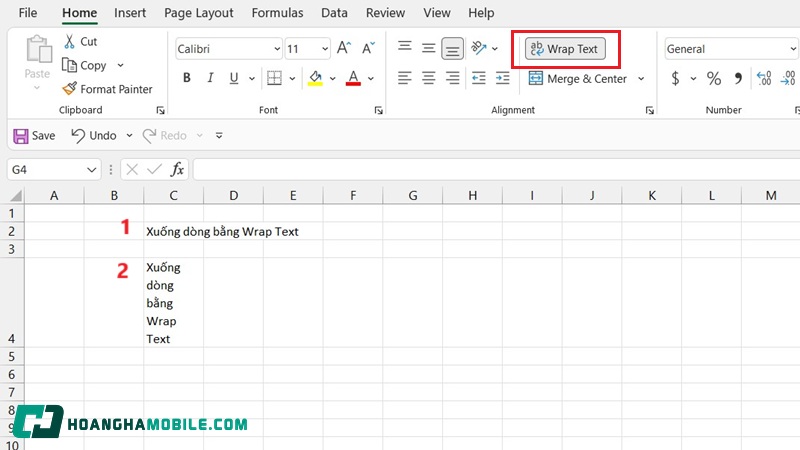This screenshot has width=800, height=450.
Task: Click the Insert Function fx icon
Action: point(177,169)
